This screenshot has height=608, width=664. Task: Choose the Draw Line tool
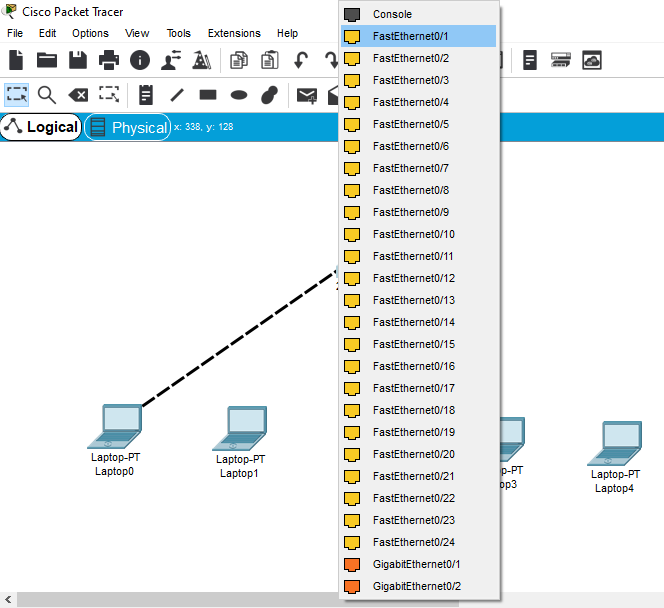coord(177,95)
